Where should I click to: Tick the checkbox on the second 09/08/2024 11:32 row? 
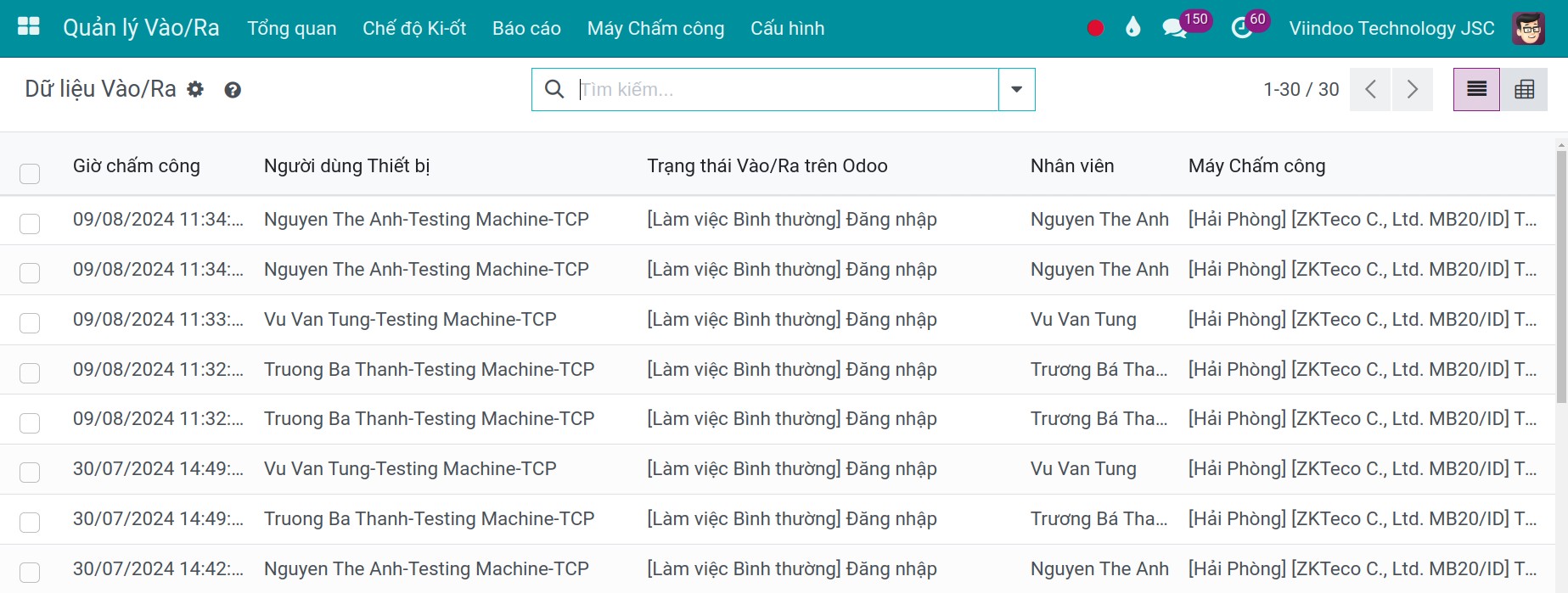pyautogui.click(x=30, y=423)
